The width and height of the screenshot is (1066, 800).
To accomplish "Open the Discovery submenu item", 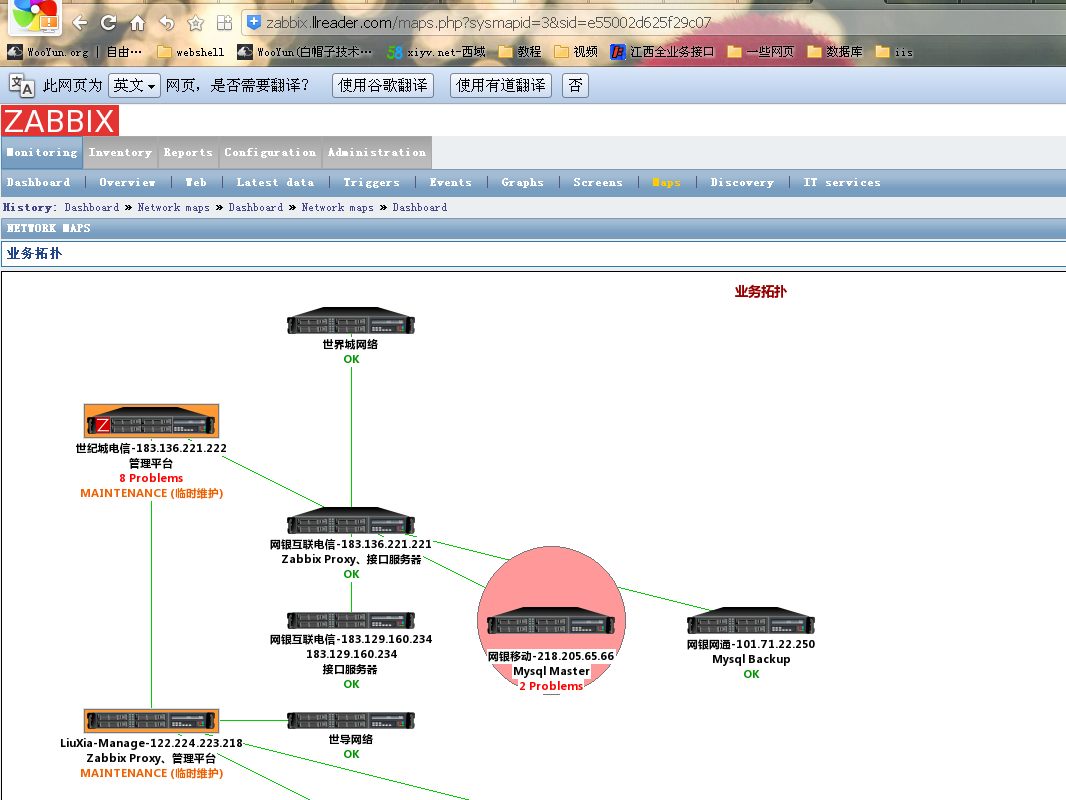I will pos(742,182).
